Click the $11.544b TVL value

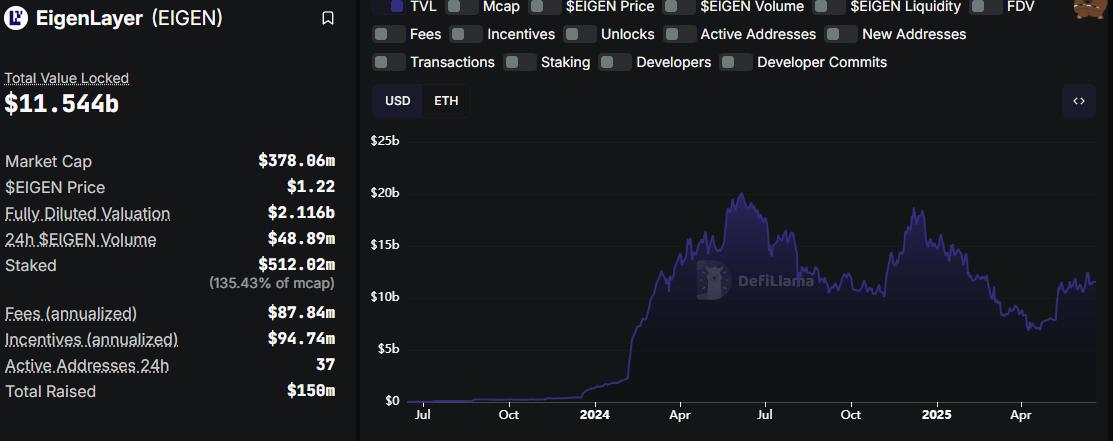click(62, 103)
